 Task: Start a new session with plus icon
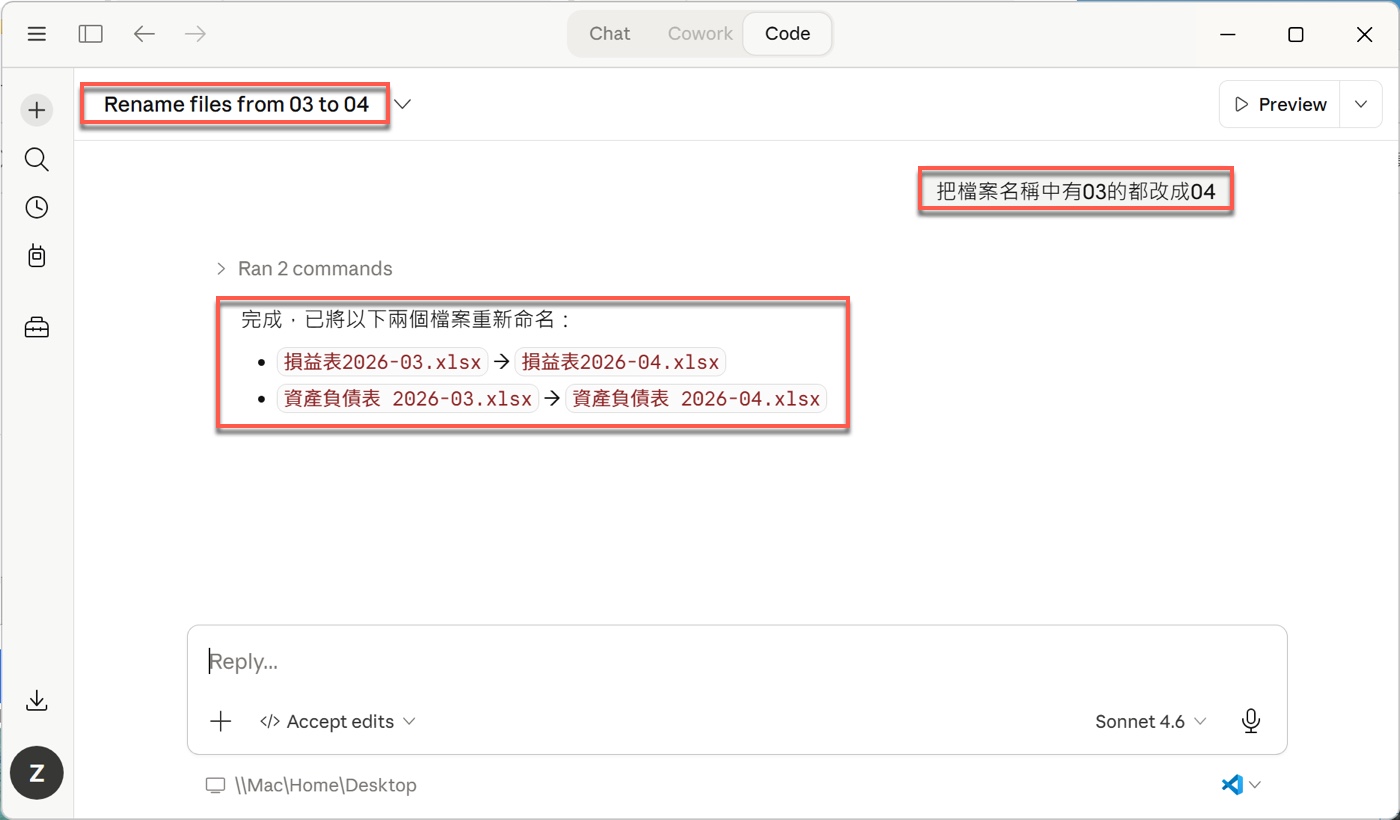(x=37, y=110)
